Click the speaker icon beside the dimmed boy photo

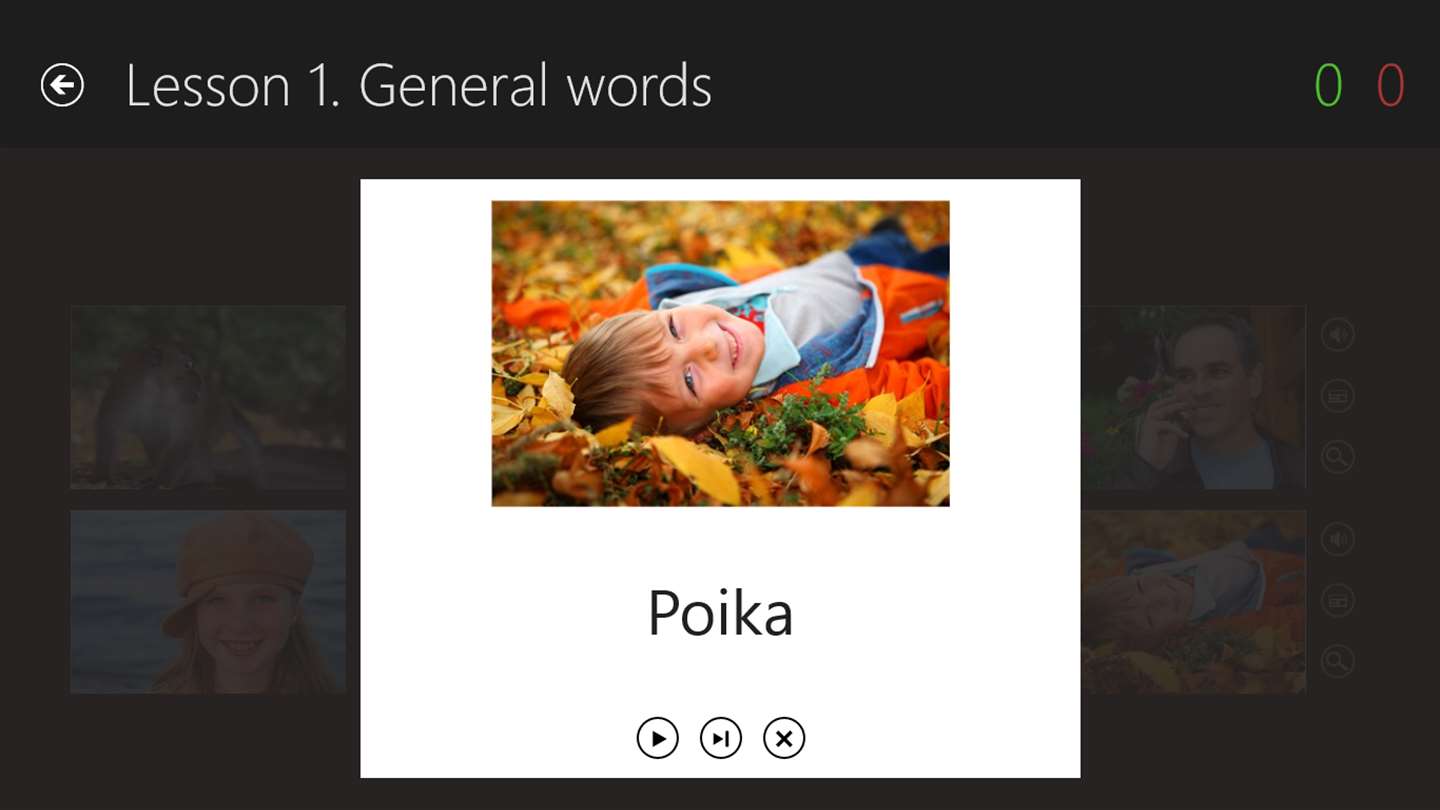[x=1337, y=540]
